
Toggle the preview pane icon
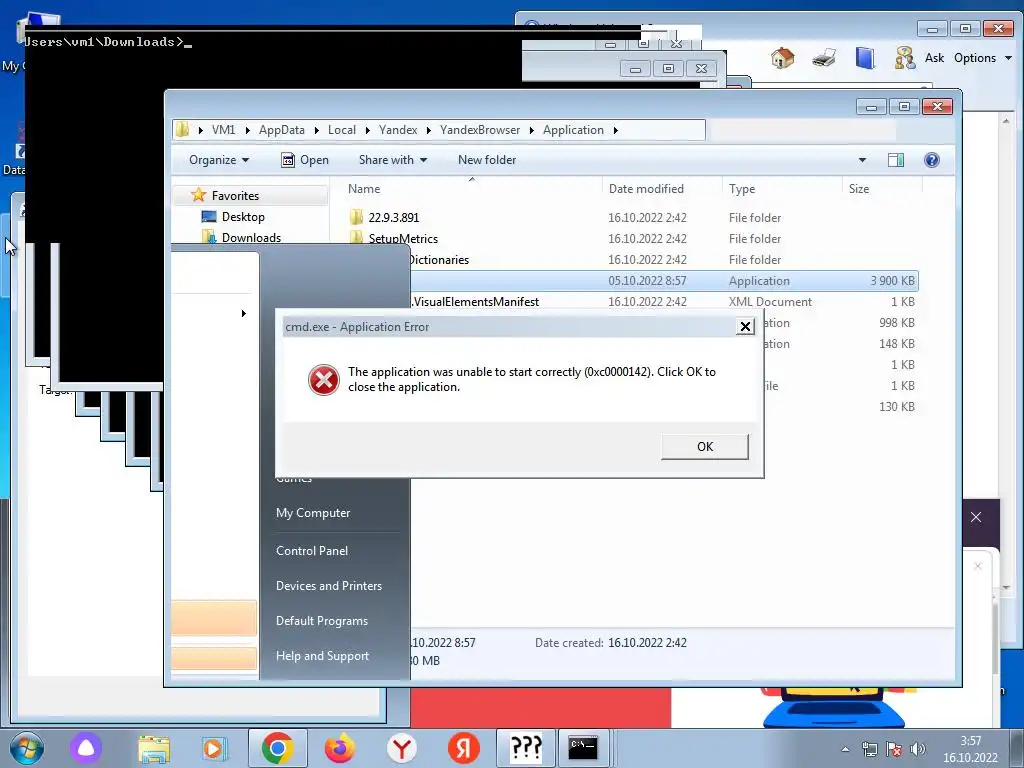(895, 160)
